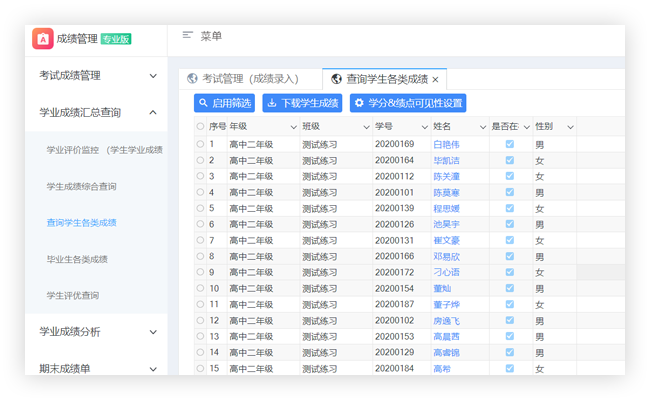Select the radio button for row 8
Viewport: 650px width, 400px height.
[200, 256]
